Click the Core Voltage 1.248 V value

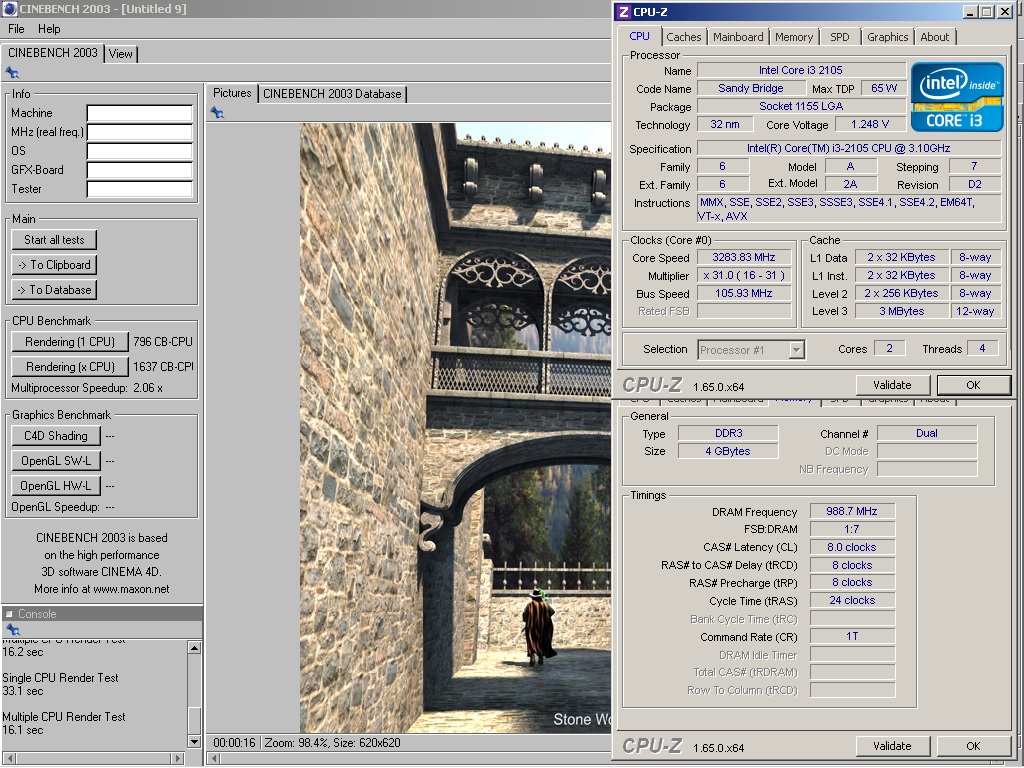point(870,124)
